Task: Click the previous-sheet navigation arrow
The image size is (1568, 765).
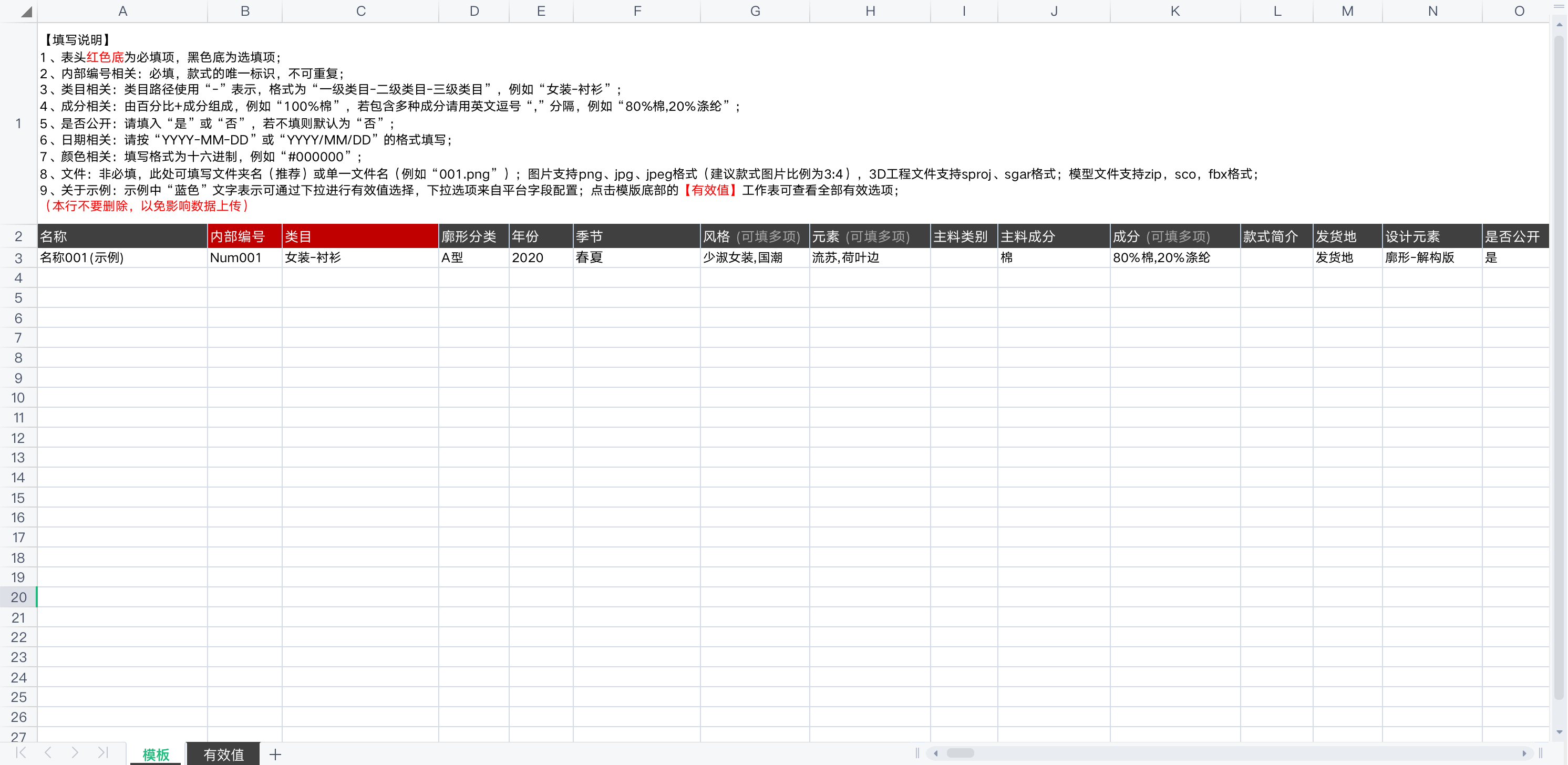Action: (48, 753)
